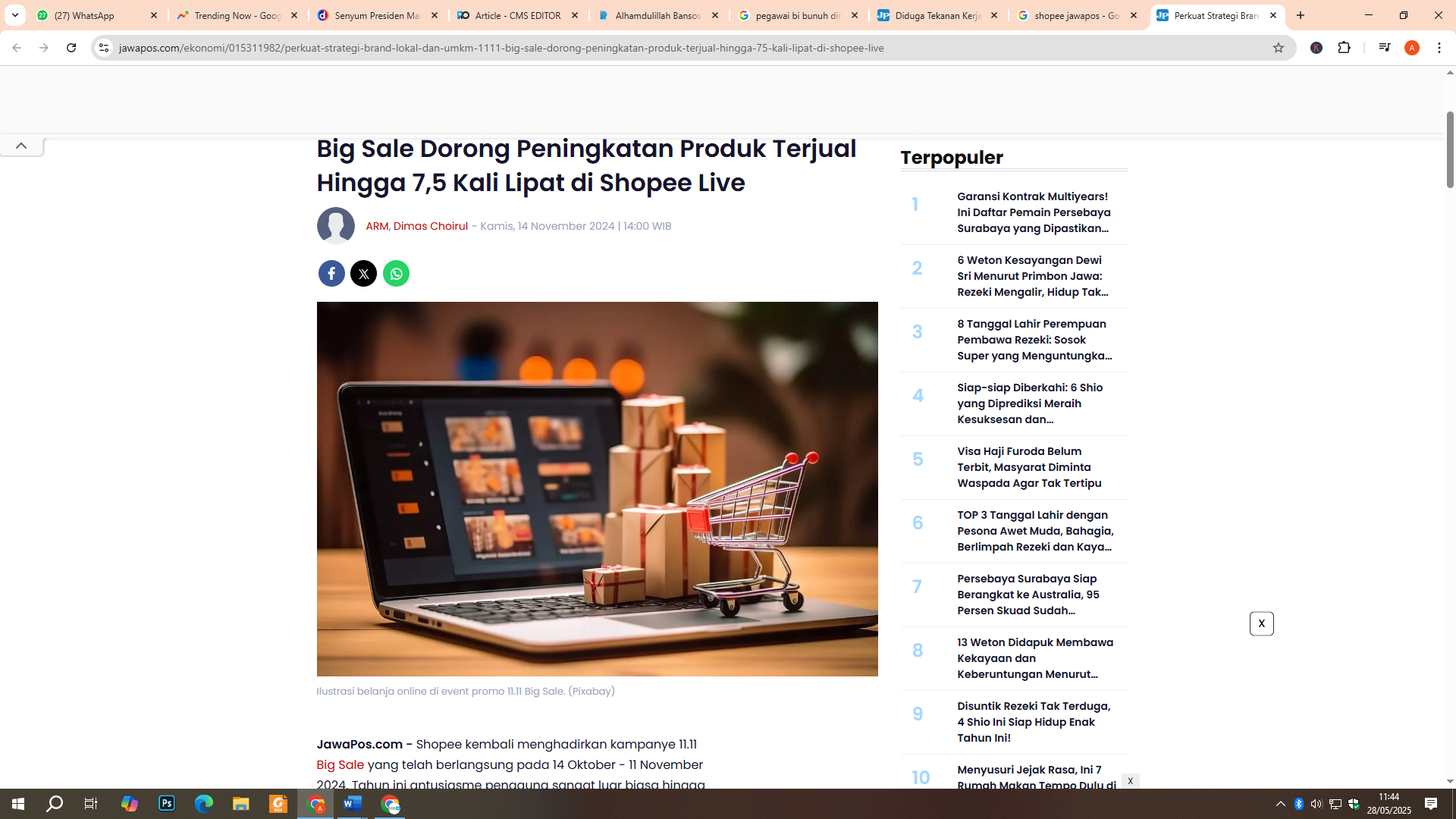Open TOP 3 Tanggal Lahir article
The image size is (1456, 819).
pos(1034,531)
